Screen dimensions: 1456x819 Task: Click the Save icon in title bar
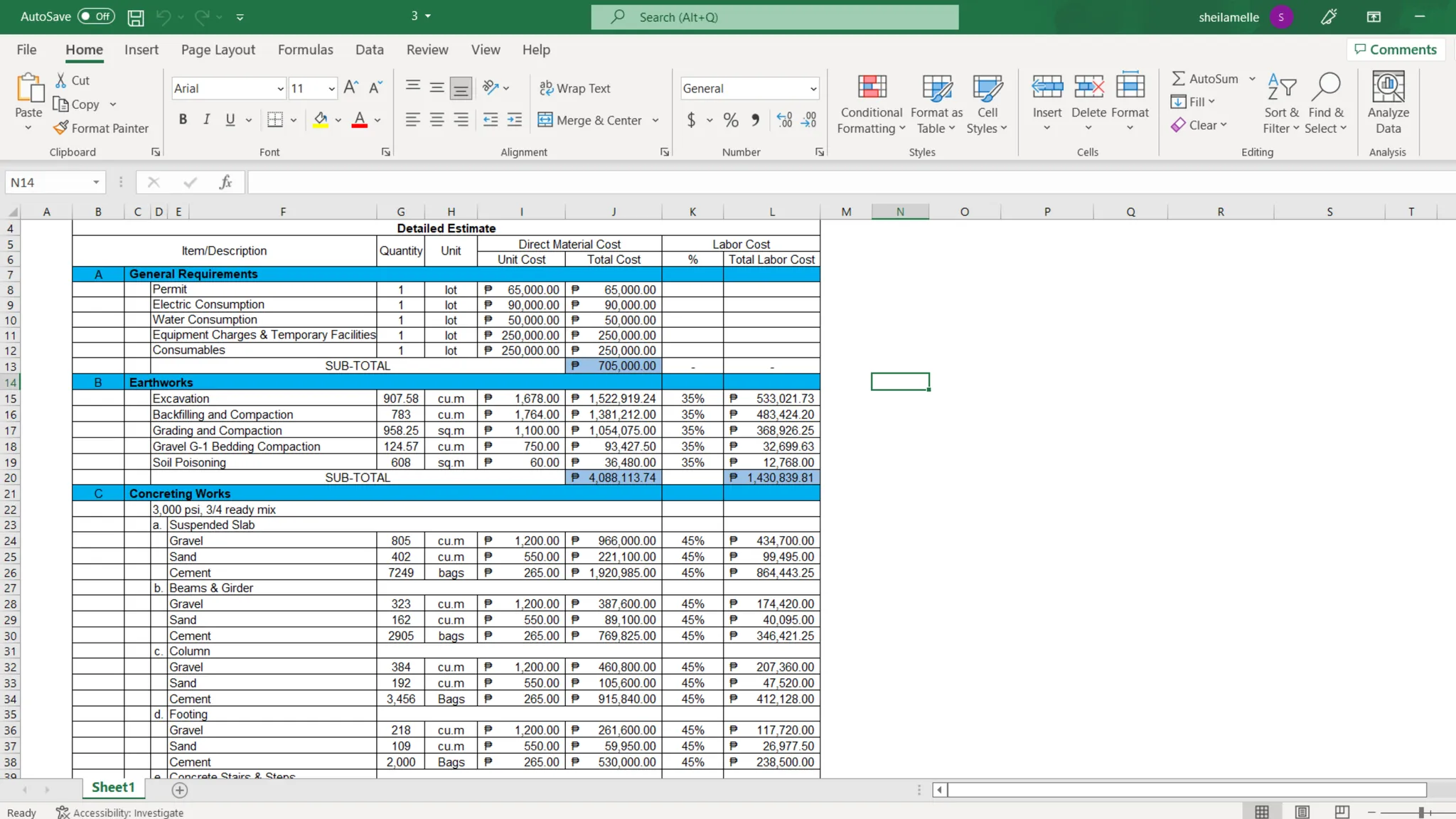tap(135, 17)
